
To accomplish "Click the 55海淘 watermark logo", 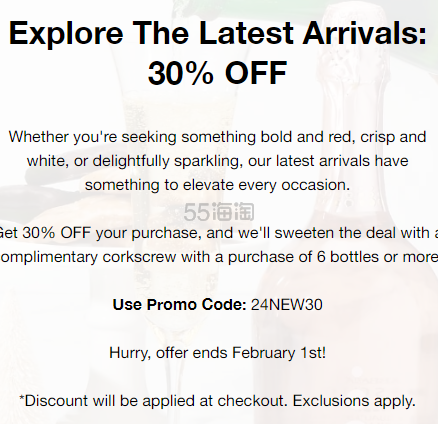I will click(219, 212).
